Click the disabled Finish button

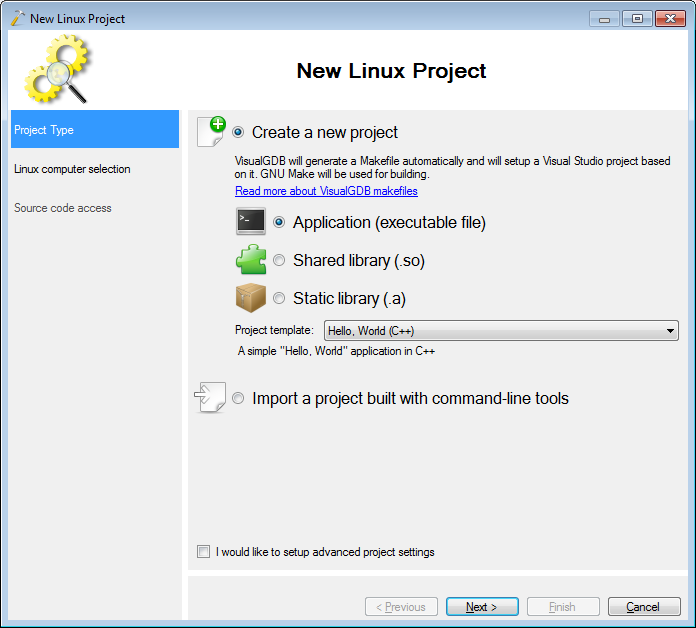coord(563,607)
